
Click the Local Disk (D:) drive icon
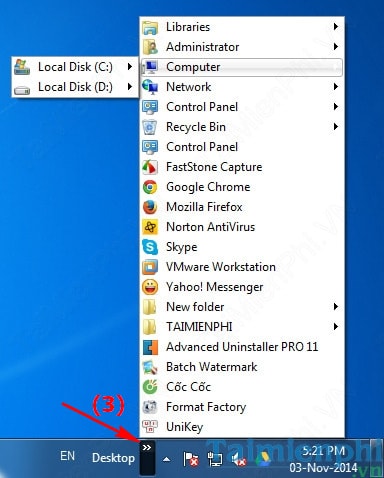22,89
